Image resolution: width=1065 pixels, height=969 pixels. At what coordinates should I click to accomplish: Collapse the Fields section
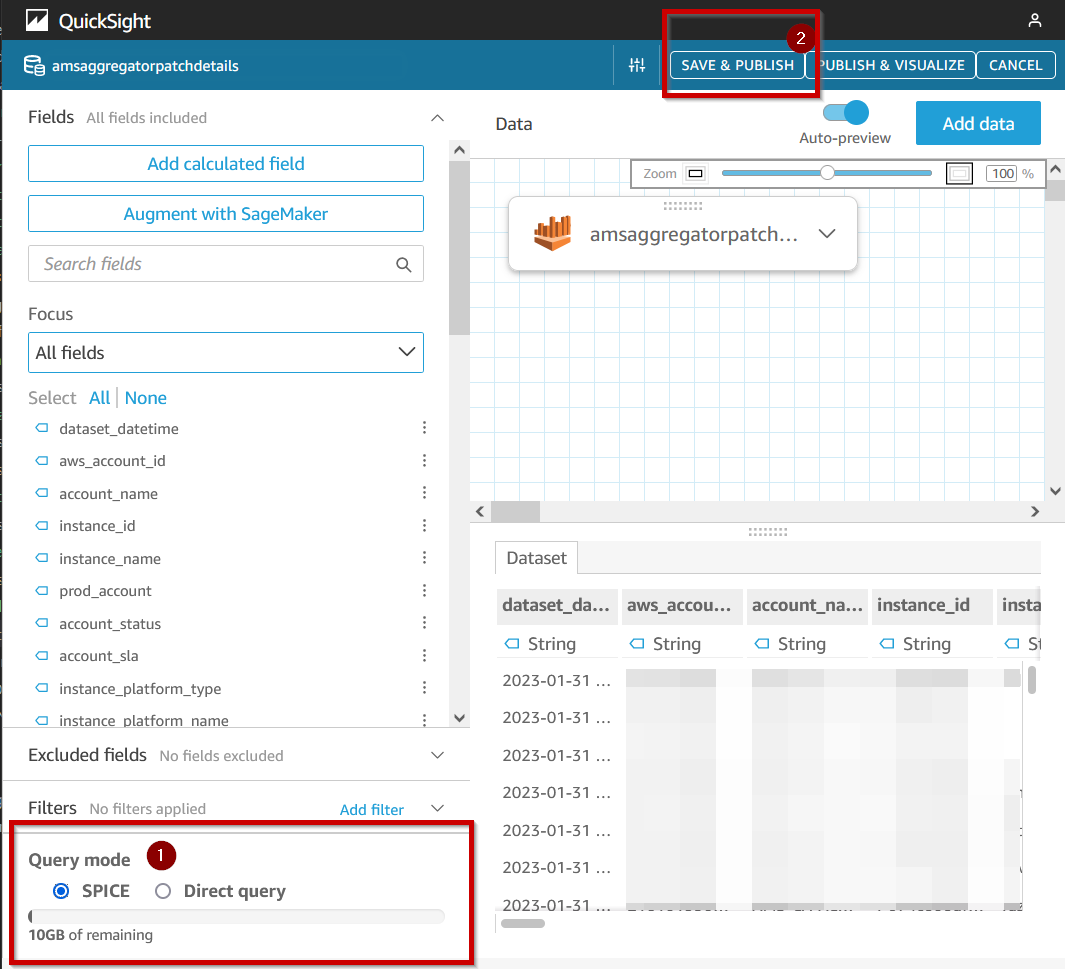pyautogui.click(x=437, y=118)
